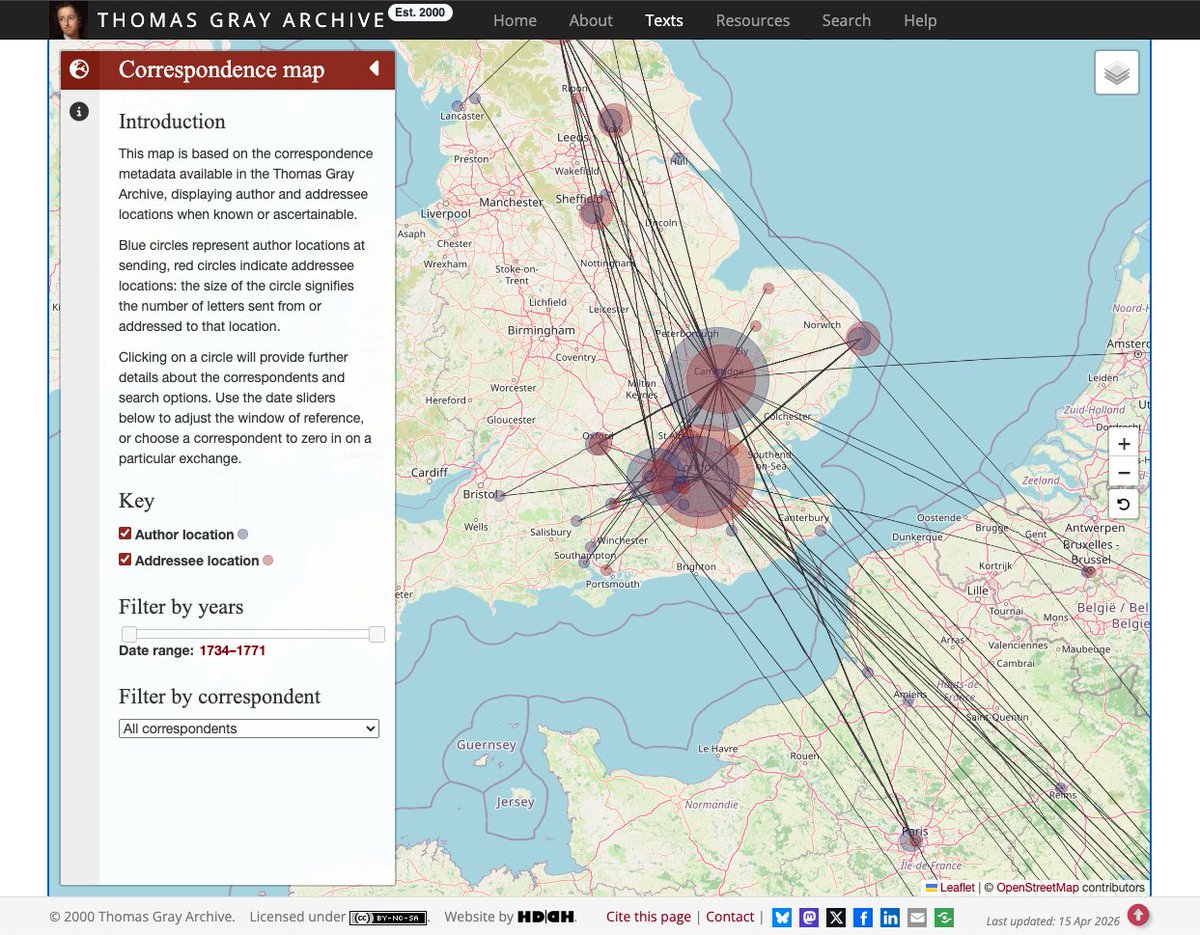Image resolution: width=1200 pixels, height=935 pixels.
Task: Open the Search menu
Action: [x=846, y=20]
